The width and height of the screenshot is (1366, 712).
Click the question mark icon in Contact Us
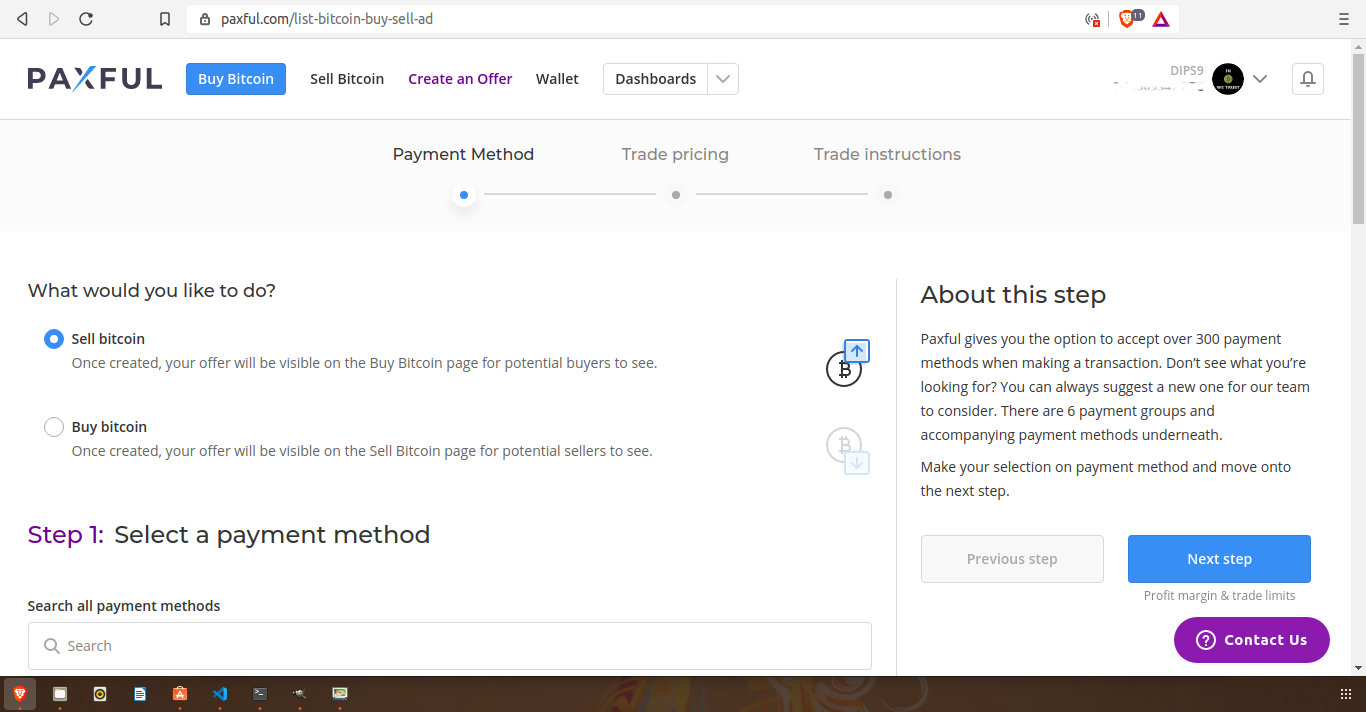(1205, 640)
